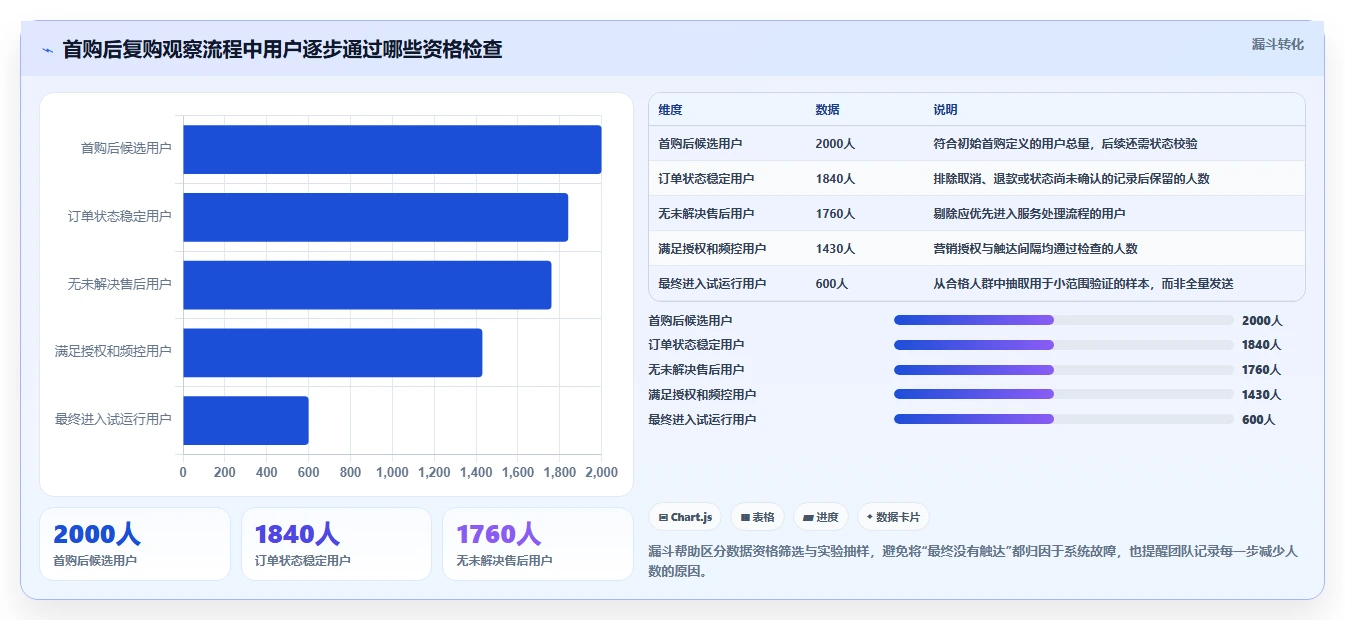
Task: Click the 600 tick on the chart axis
Action: point(308,472)
